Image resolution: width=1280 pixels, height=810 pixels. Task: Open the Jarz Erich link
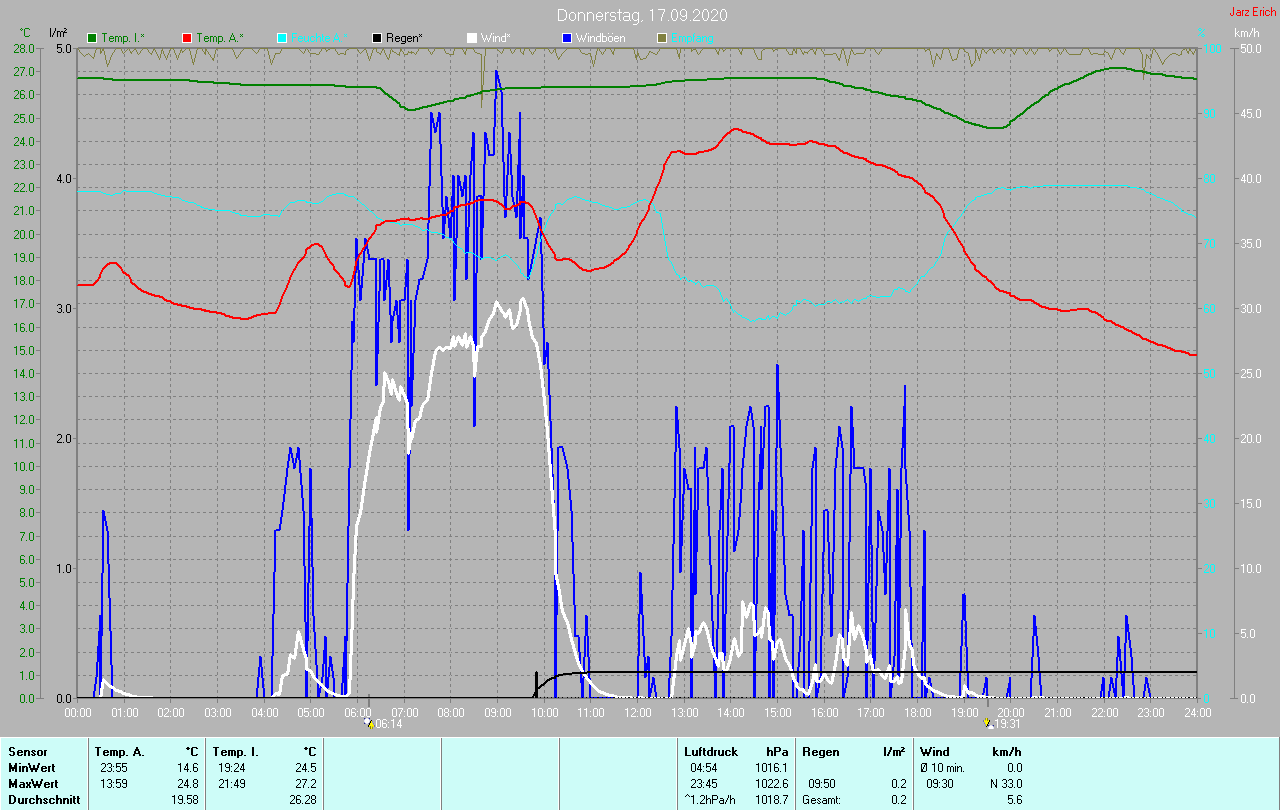[x=1252, y=12]
